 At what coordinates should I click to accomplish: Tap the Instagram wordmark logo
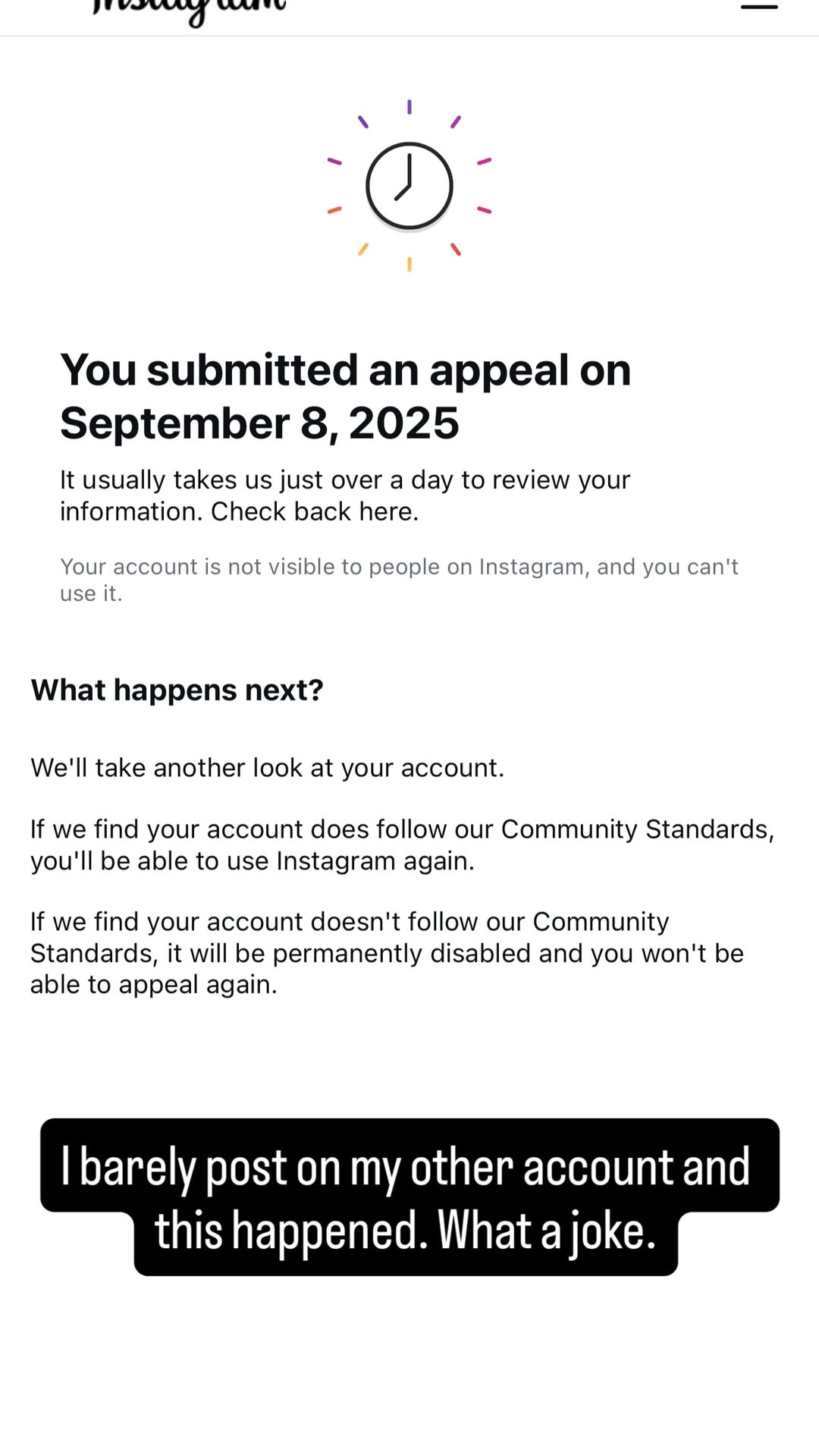point(190,11)
